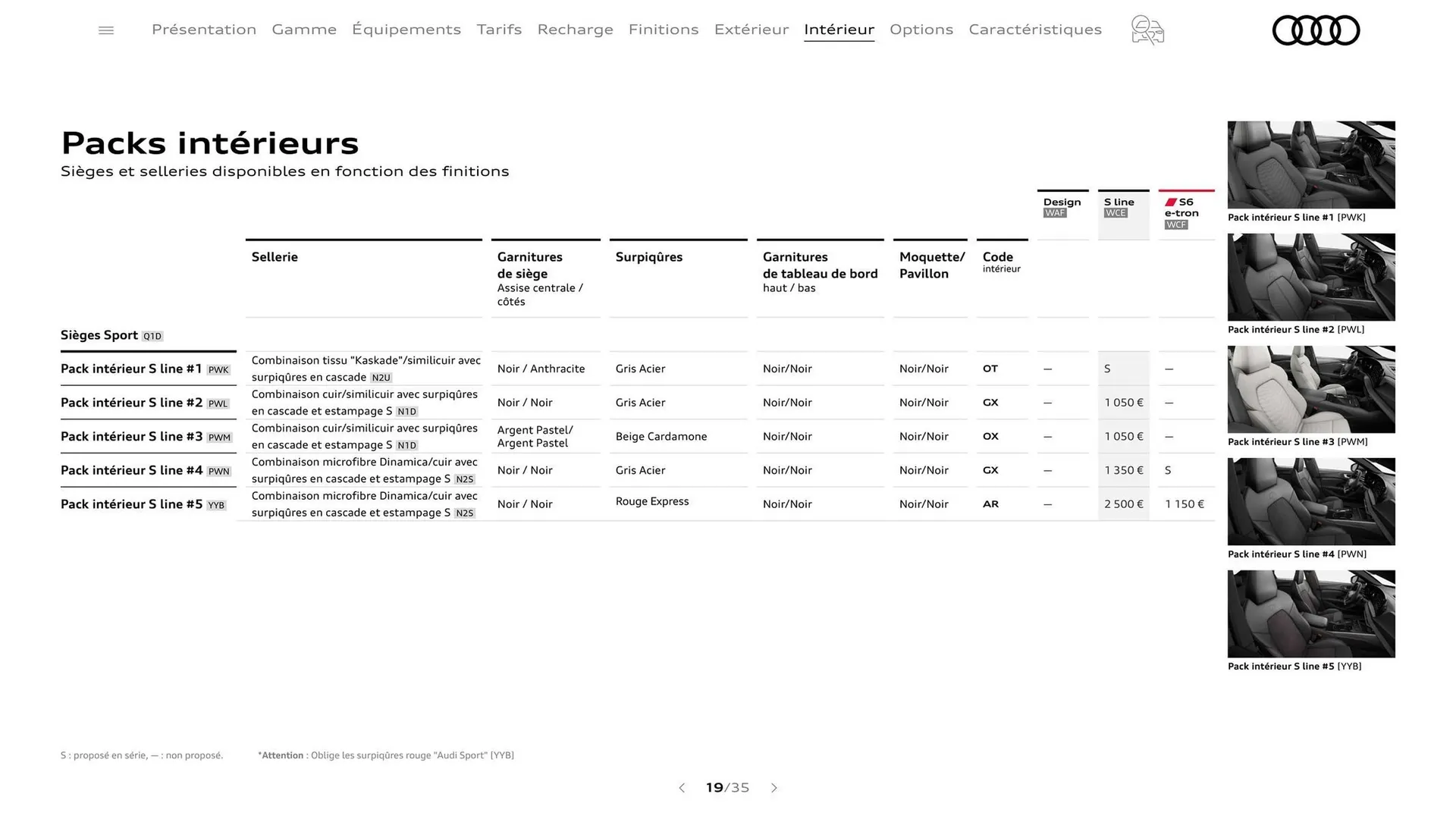This screenshot has height=819, width=1456.
Task: Open the Pack intérieur S line #4 thumbnail
Action: [1310, 501]
